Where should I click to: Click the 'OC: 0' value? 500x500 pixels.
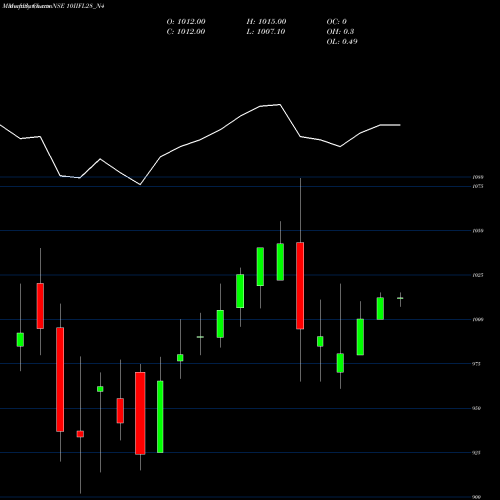pos(337,22)
